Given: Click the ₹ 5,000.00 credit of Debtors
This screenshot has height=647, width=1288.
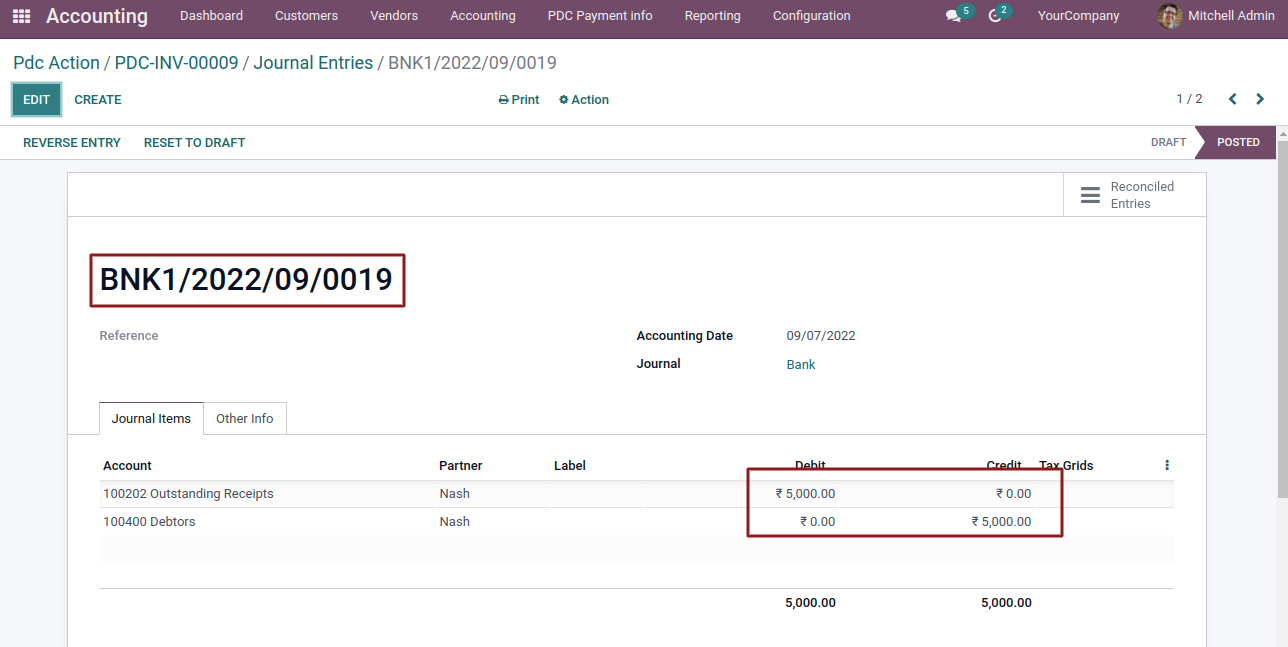Looking at the screenshot, I should coord(1001,522).
